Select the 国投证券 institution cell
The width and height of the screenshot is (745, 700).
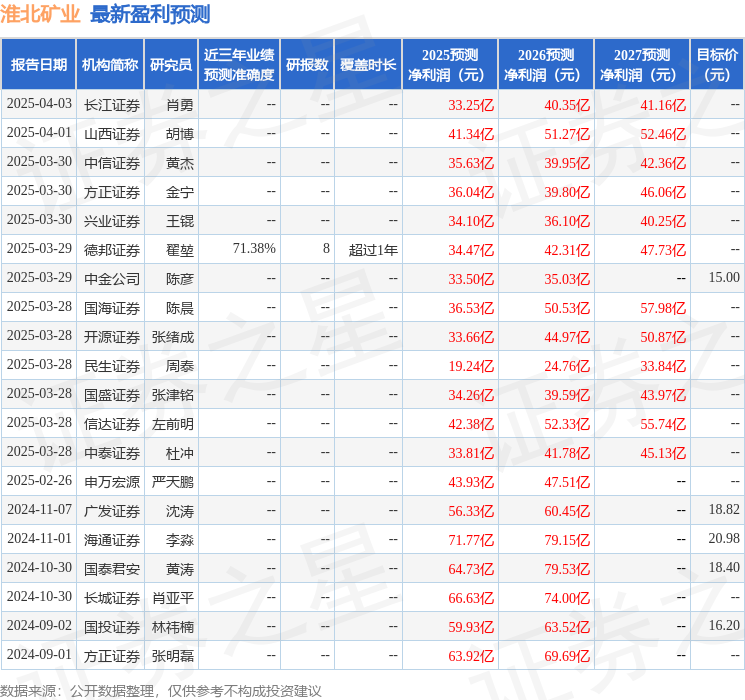pyautogui.click(x=112, y=627)
